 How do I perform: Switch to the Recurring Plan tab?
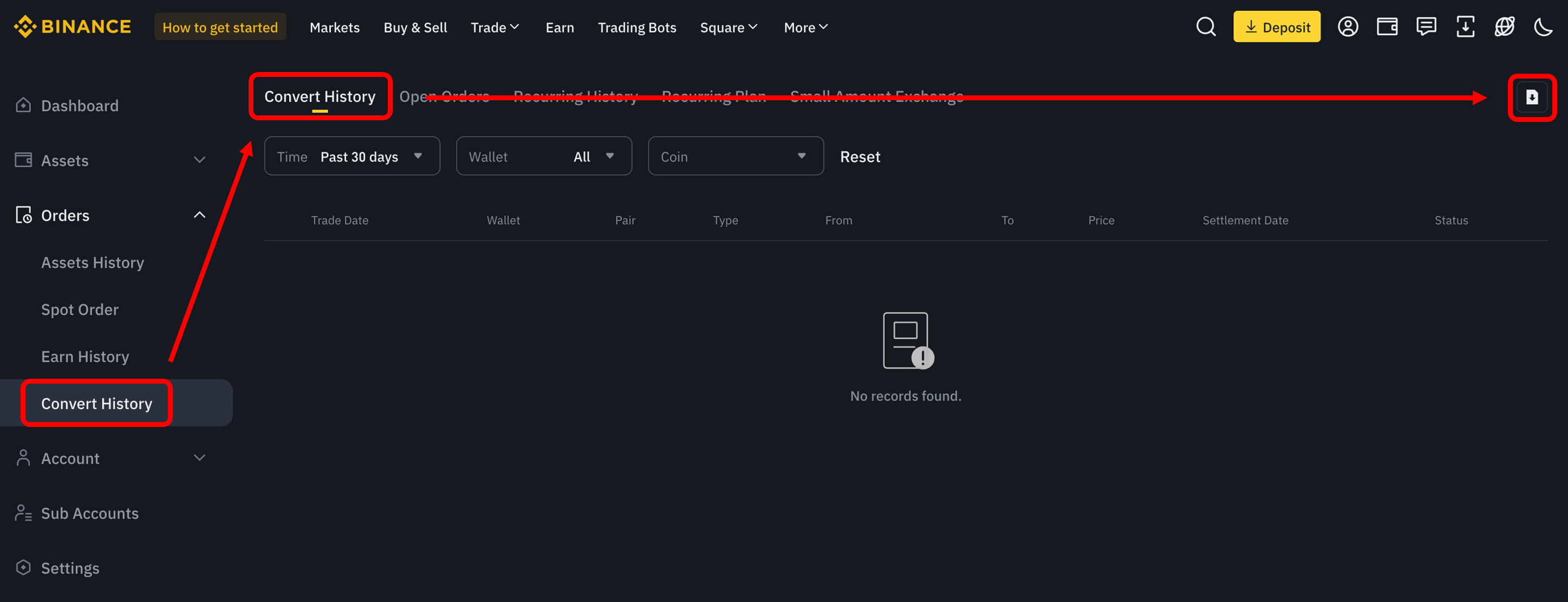click(713, 96)
